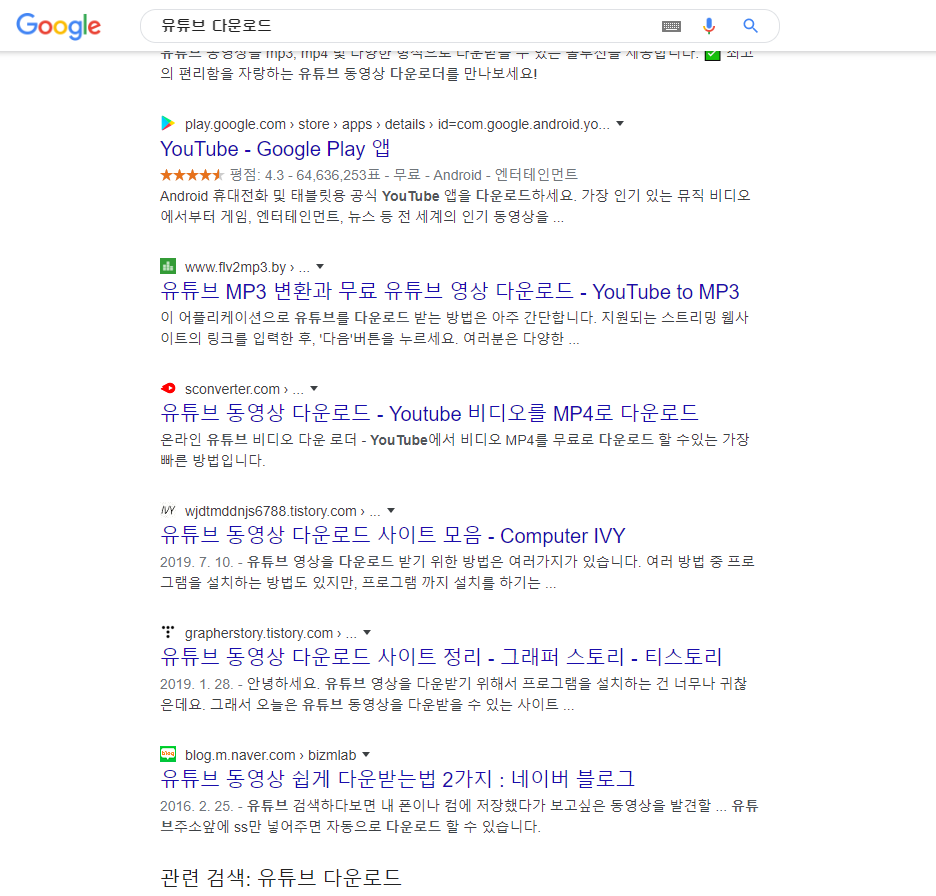Open '유튜브 동영상 다운로드 사이트 모음 - Computer IVY'
Viewport: 936px width, 896px height.
pos(393,535)
